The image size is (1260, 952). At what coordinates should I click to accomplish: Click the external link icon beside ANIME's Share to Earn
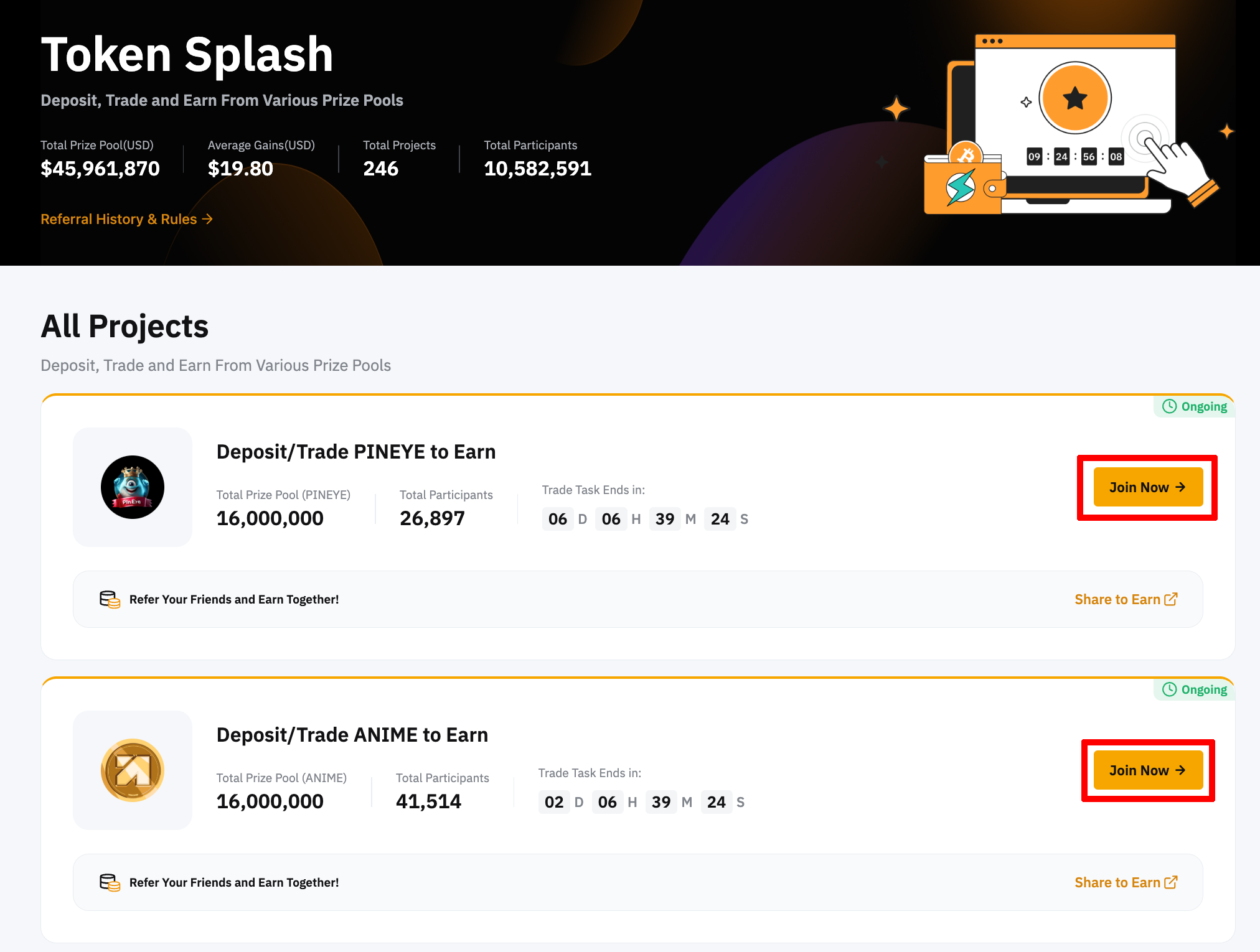tap(1171, 882)
